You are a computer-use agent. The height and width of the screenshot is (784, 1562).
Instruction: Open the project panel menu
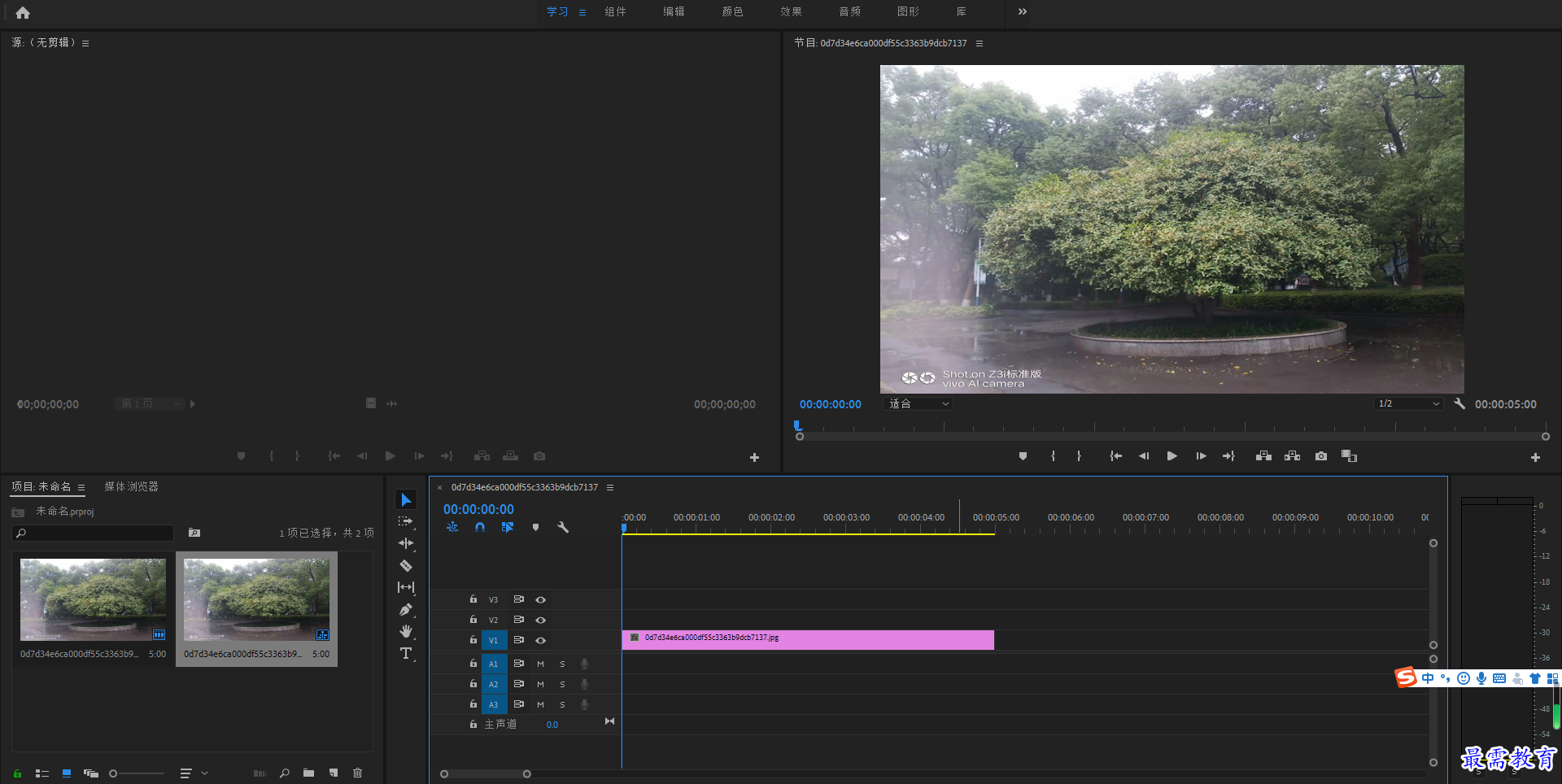(x=81, y=487)
